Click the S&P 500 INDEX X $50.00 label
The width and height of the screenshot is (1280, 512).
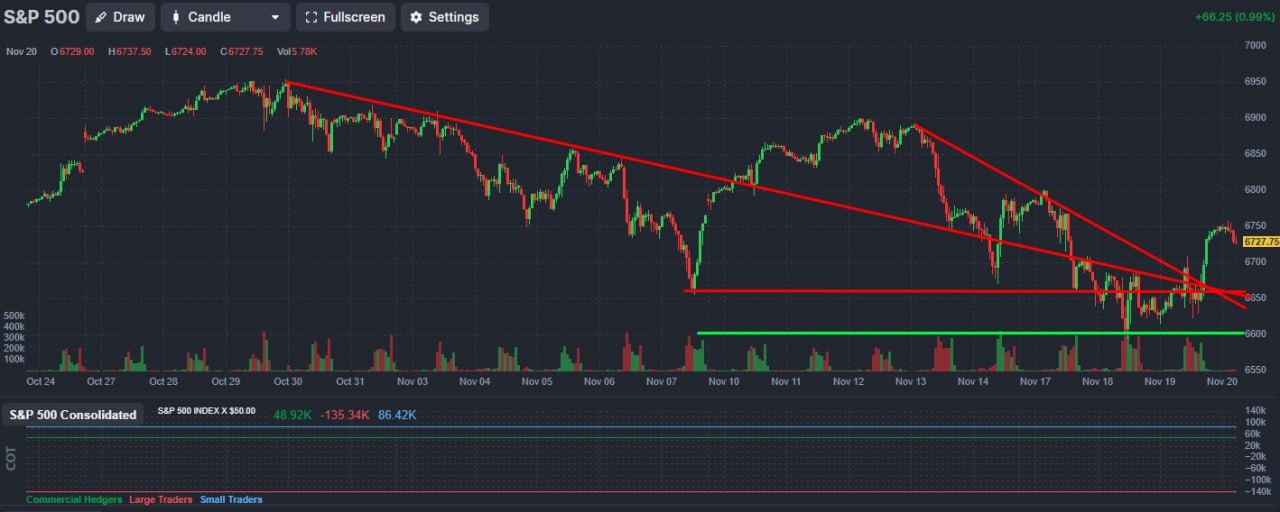[x=207, y=411]
